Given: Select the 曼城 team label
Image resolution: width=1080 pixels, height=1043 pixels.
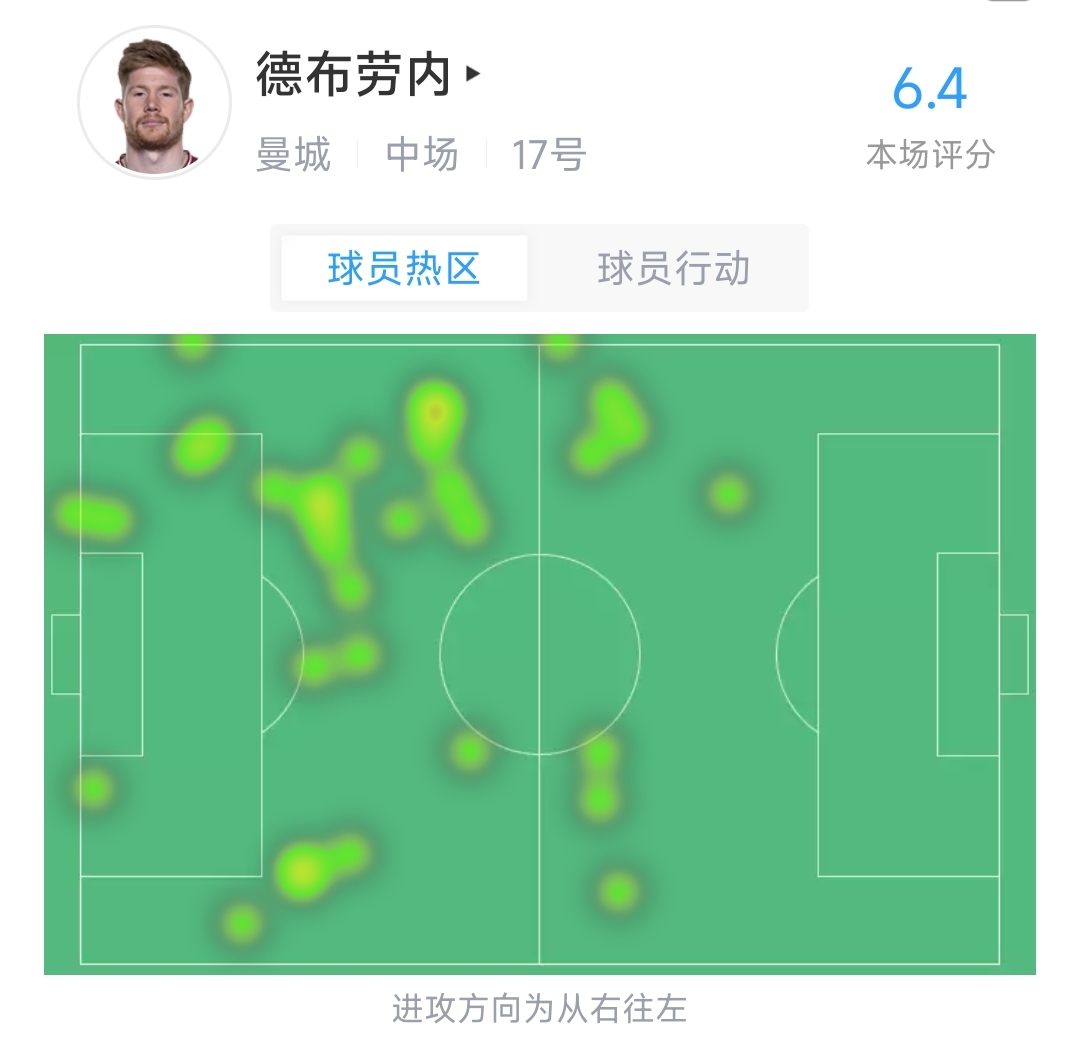Looking at the screenshot, I should click(x=293, y=154).
